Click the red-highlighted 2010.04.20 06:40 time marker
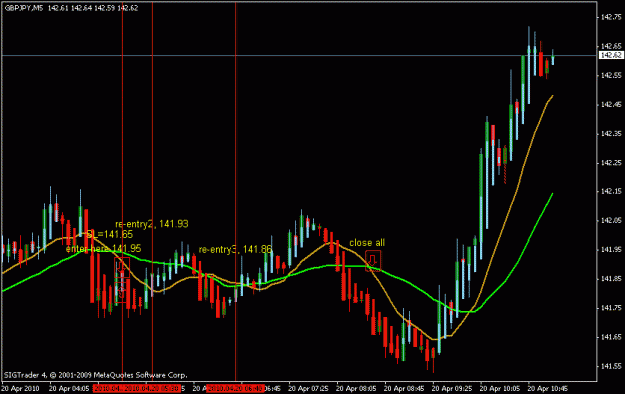The width and height of the screenshot is (625, 394). click(x=235, y=388)
